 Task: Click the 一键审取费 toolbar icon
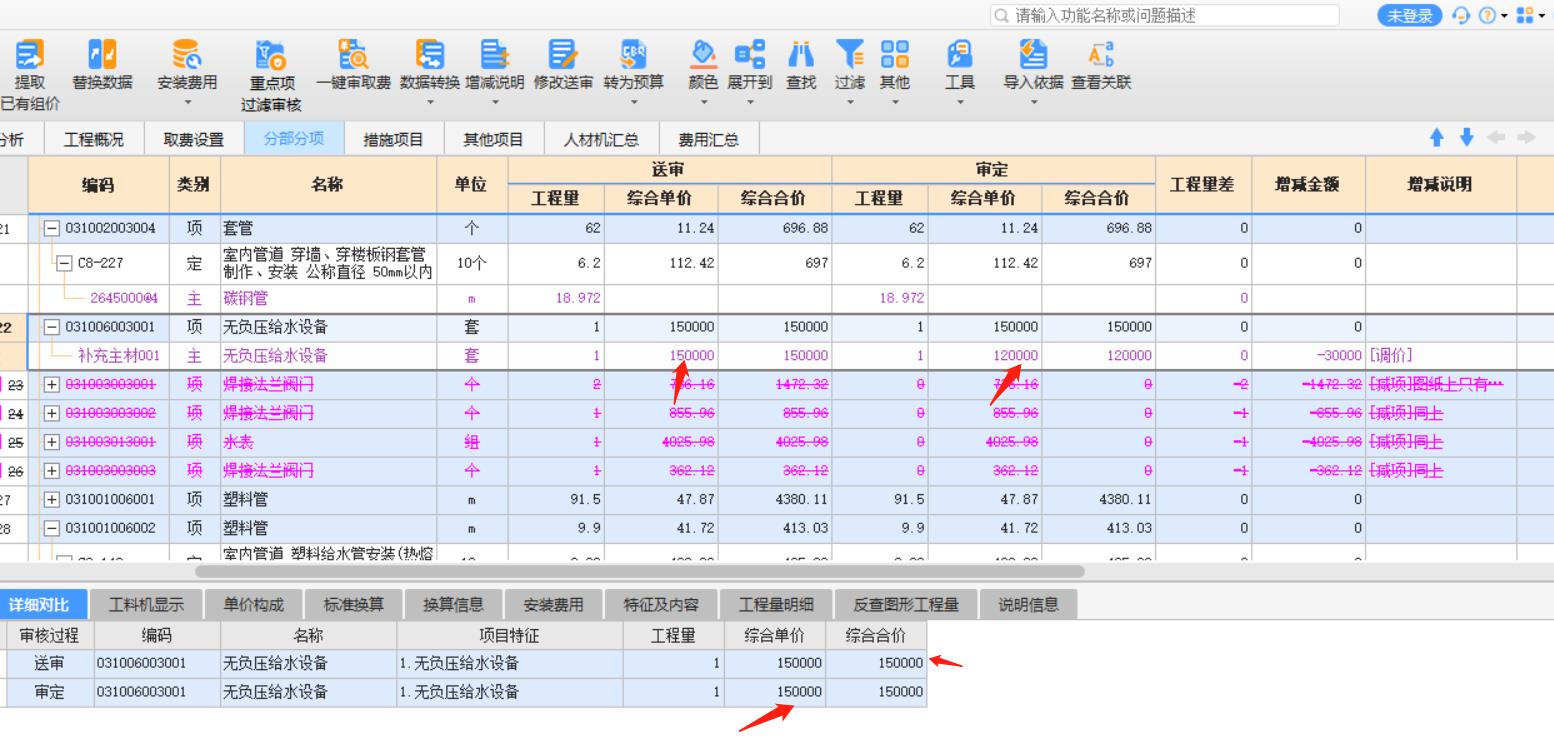353,54
